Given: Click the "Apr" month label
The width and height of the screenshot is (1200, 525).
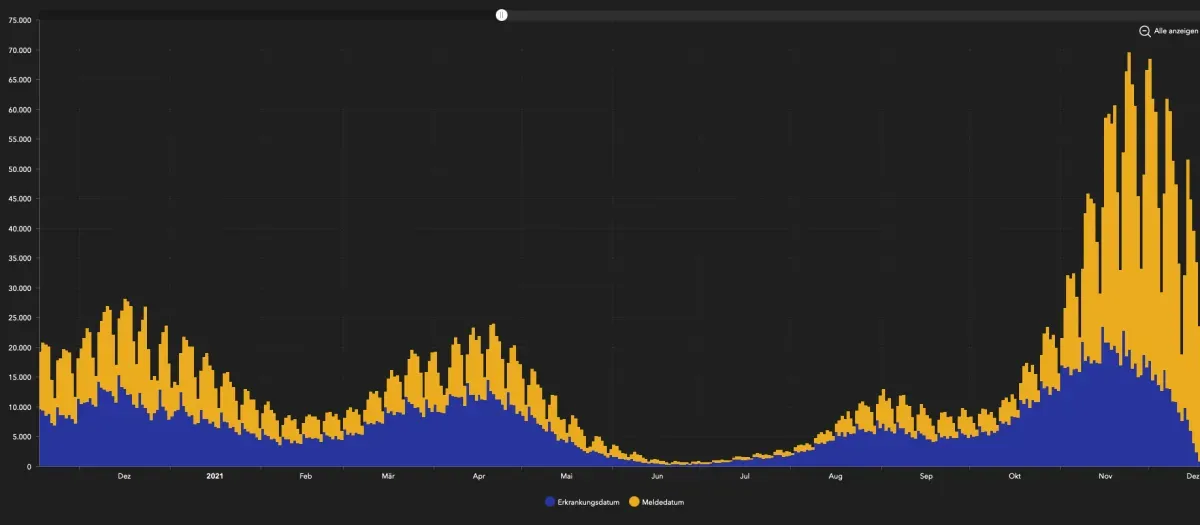Looking at the screenshot, I should tap(479, 477).
